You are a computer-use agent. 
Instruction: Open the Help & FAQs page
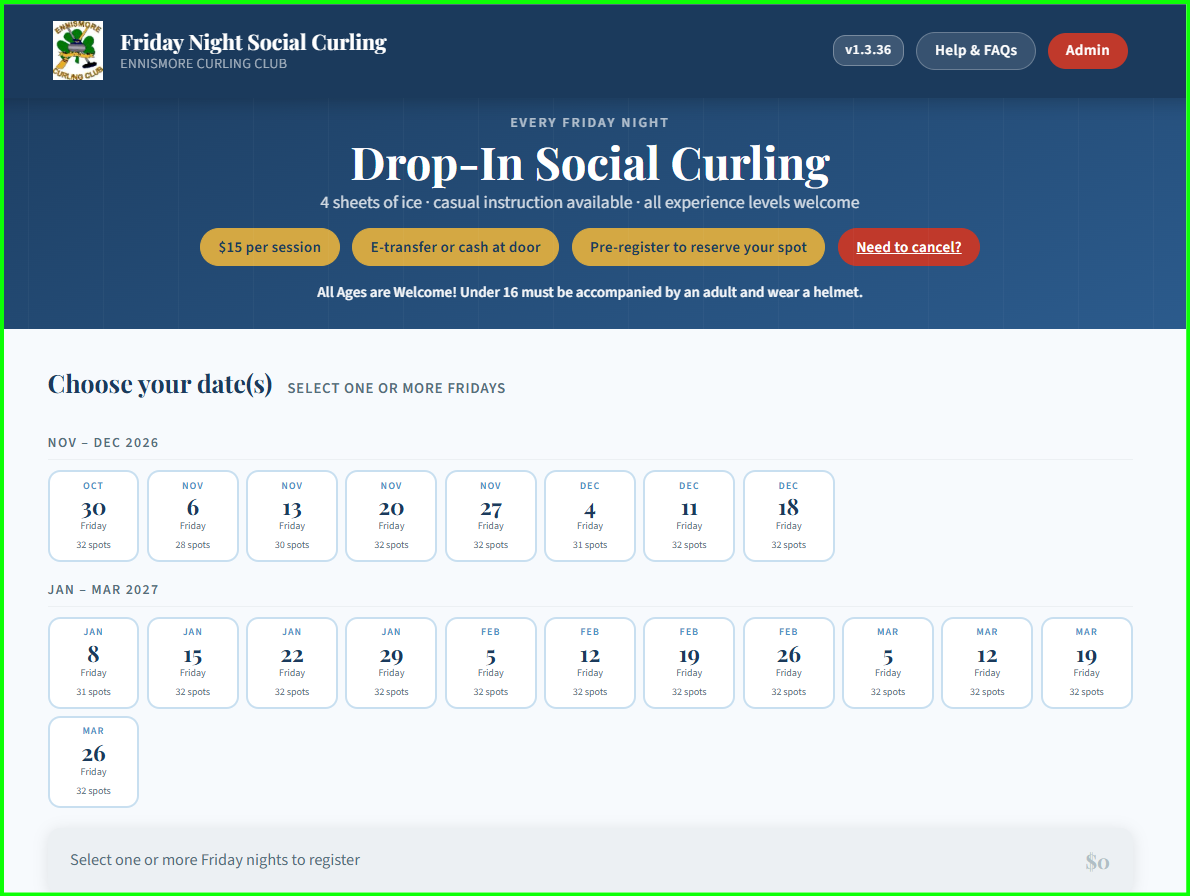975,51
